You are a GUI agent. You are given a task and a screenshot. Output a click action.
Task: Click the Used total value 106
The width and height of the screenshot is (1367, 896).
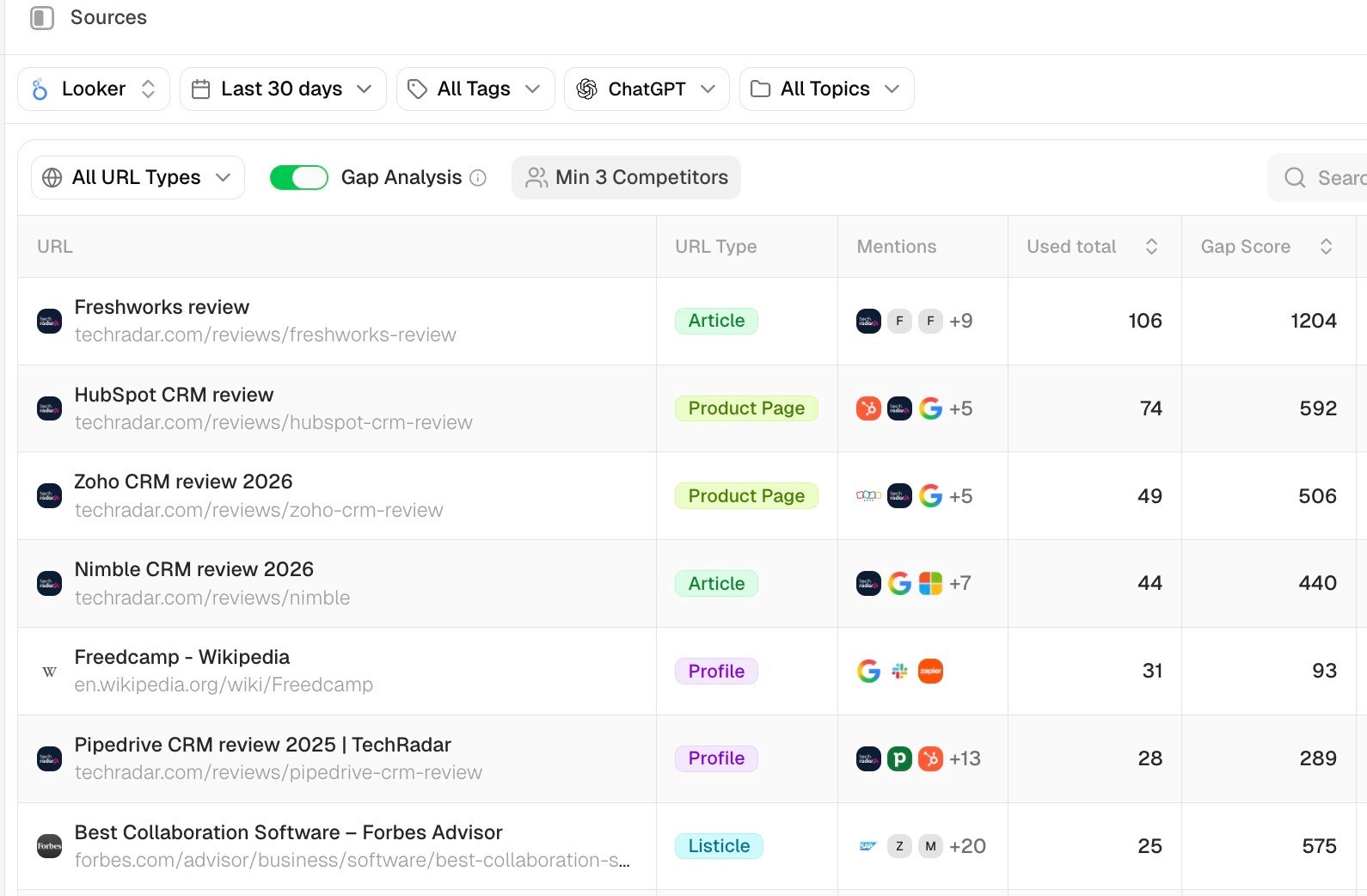[1144, 321]
